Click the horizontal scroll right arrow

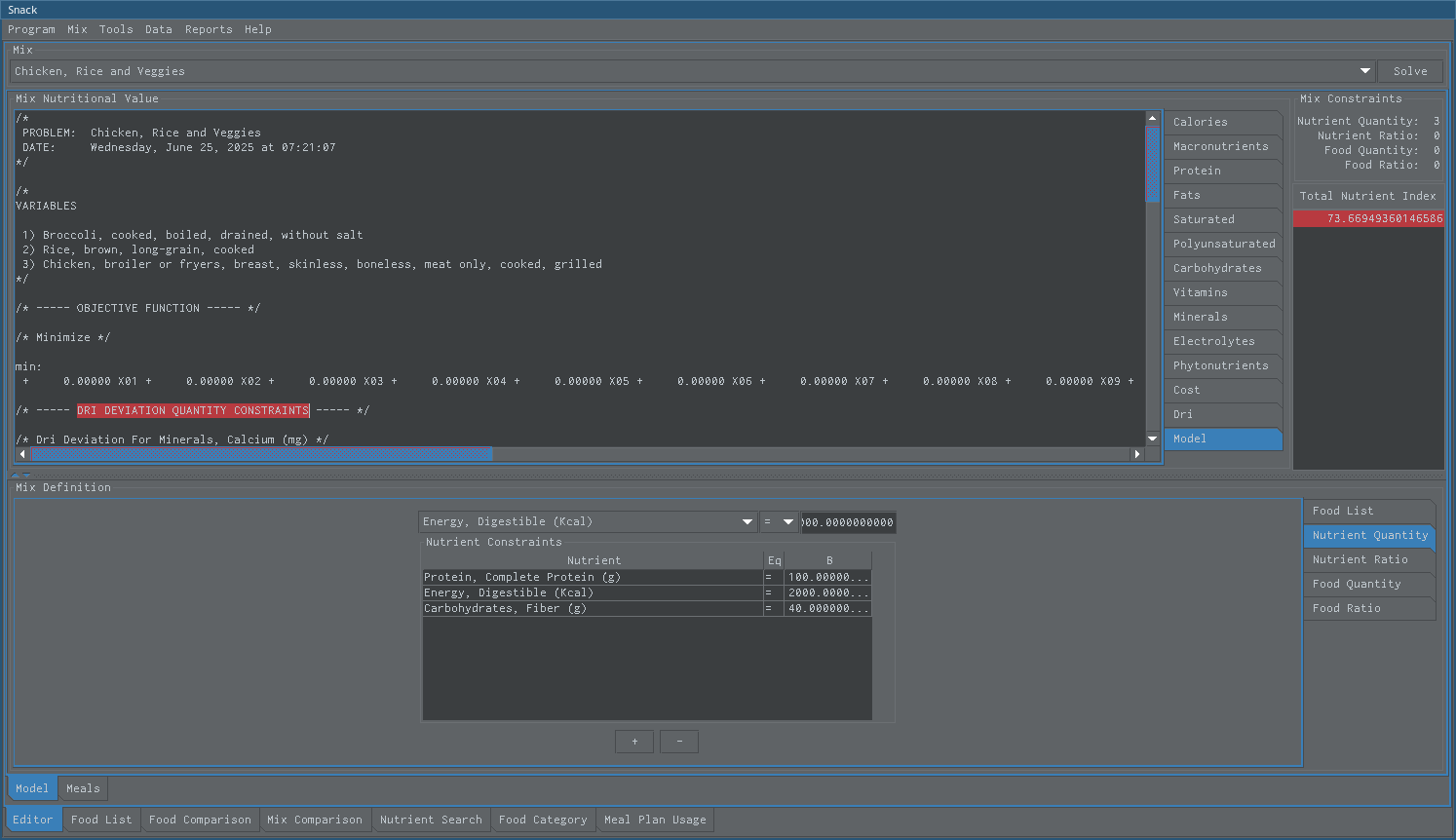[x=1136, y=454]
